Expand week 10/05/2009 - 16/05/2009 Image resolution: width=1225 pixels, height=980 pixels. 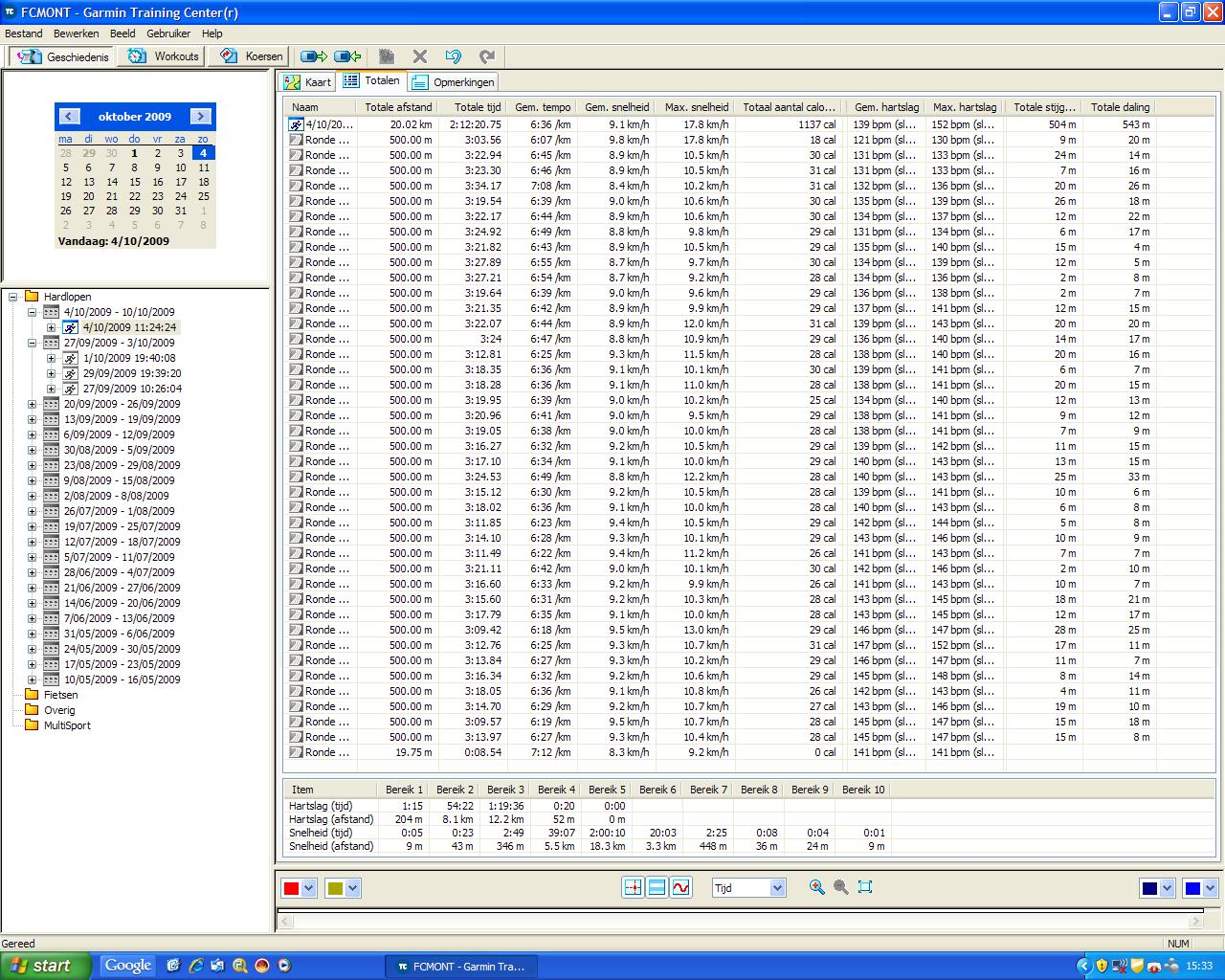pos(32,679)
